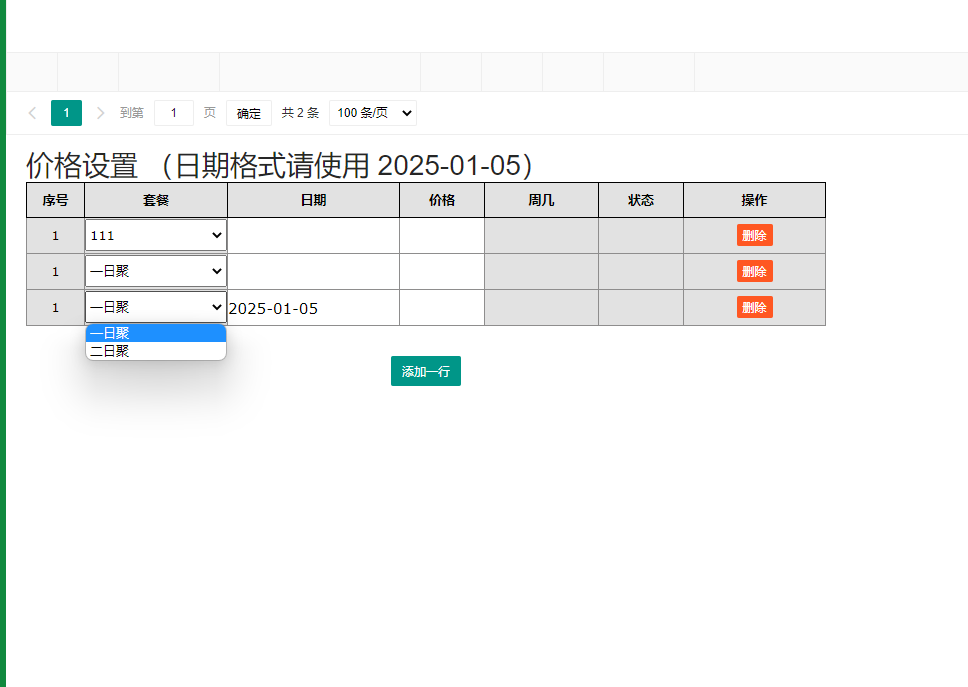Viewport: 968px width, 687px height.
Task: Click the 添加一行 button
Action: pos(425,371)
